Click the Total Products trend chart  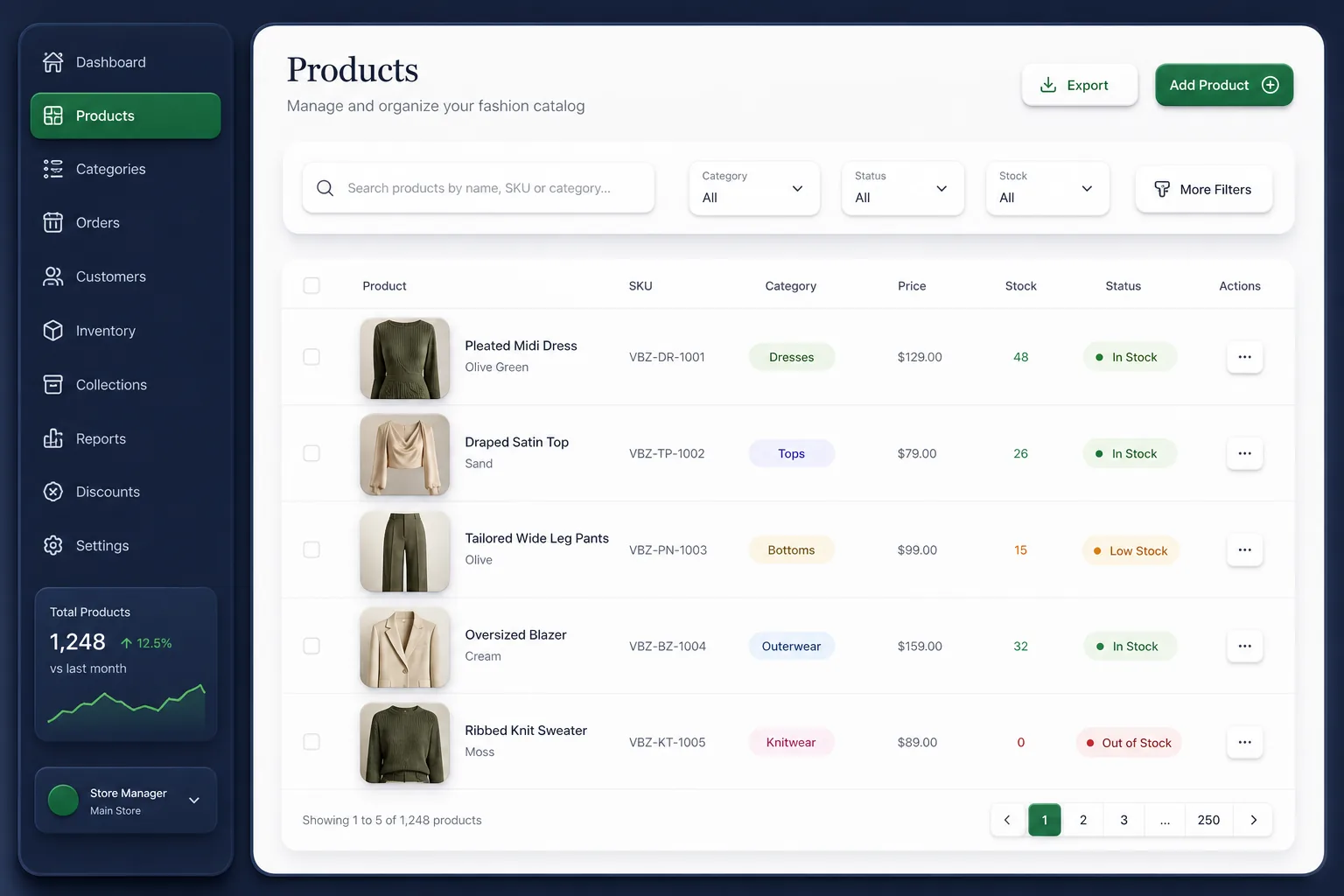point(127,703)
